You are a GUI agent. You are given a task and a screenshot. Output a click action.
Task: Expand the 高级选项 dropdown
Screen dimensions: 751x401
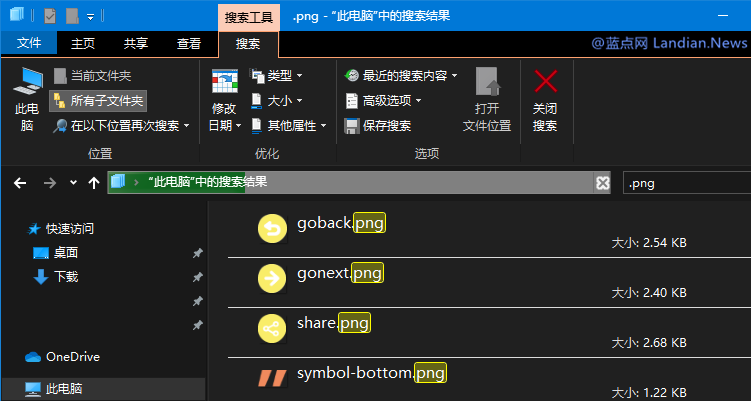tap(384, 100)
